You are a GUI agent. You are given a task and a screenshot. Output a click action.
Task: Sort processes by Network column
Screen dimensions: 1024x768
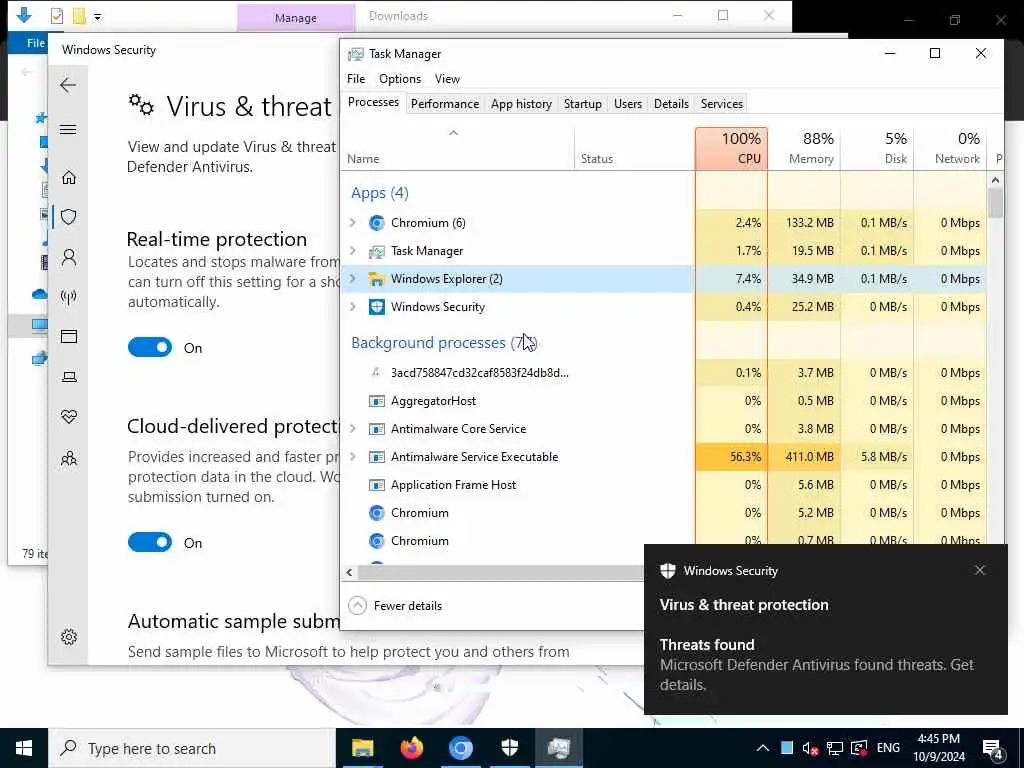(x=950, y=149)
